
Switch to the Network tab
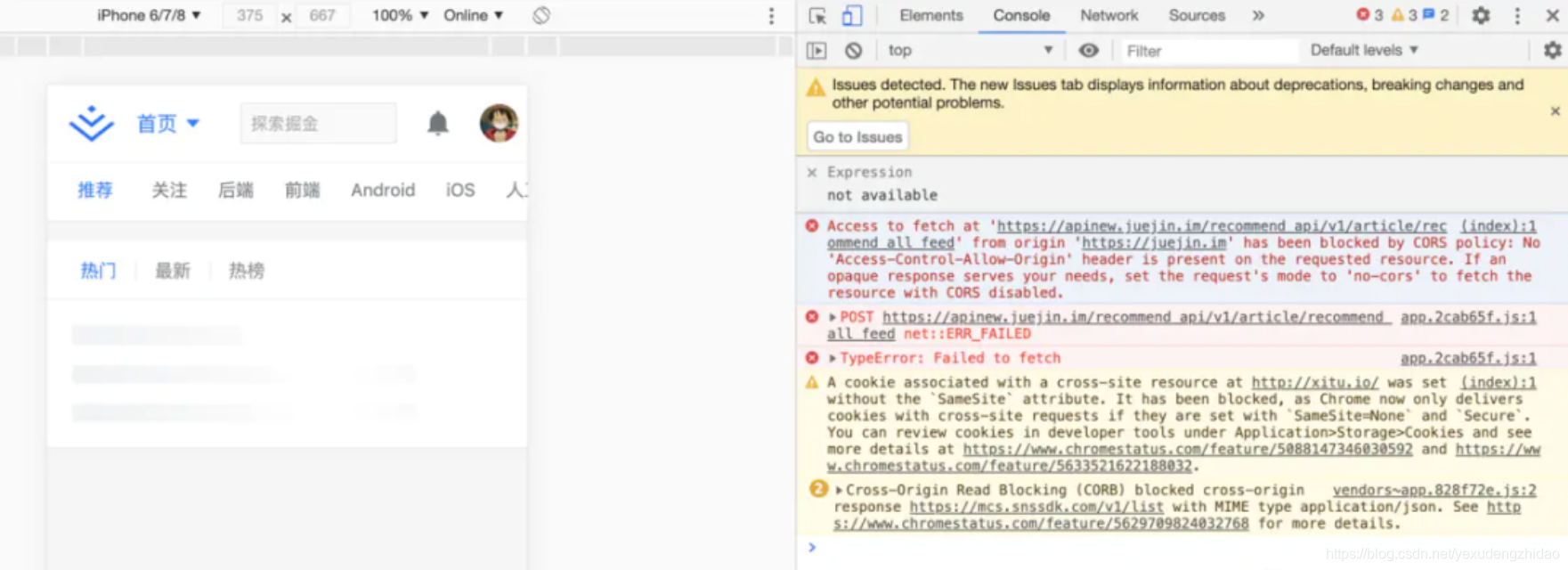click(x=1109, y=15)
